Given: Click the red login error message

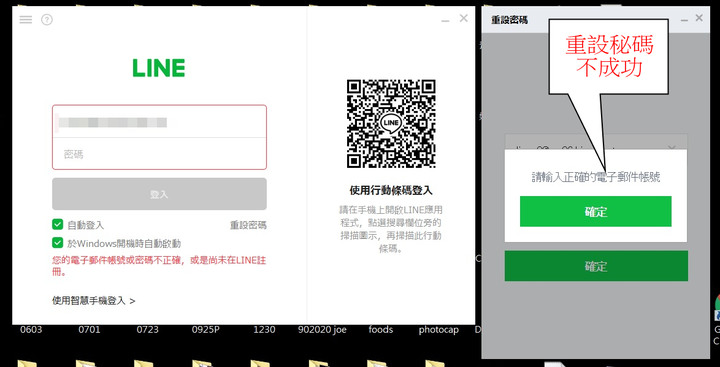Looking at the screenshot, I should click(159, 266).
